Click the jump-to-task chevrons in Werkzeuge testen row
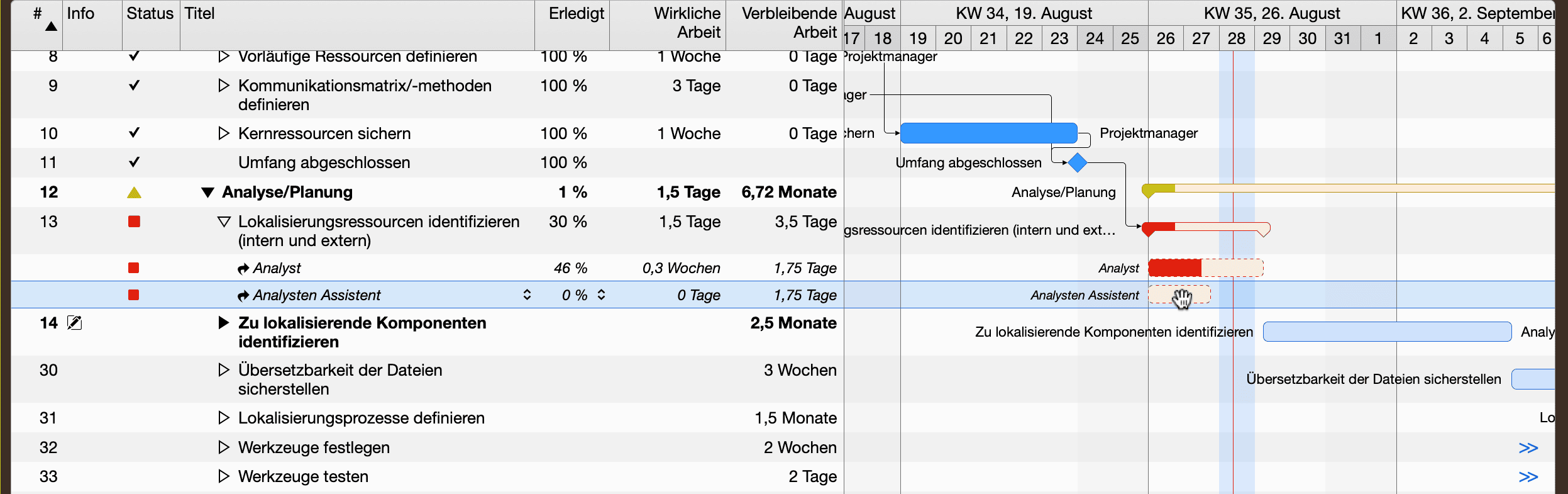 click(1528, 476)
